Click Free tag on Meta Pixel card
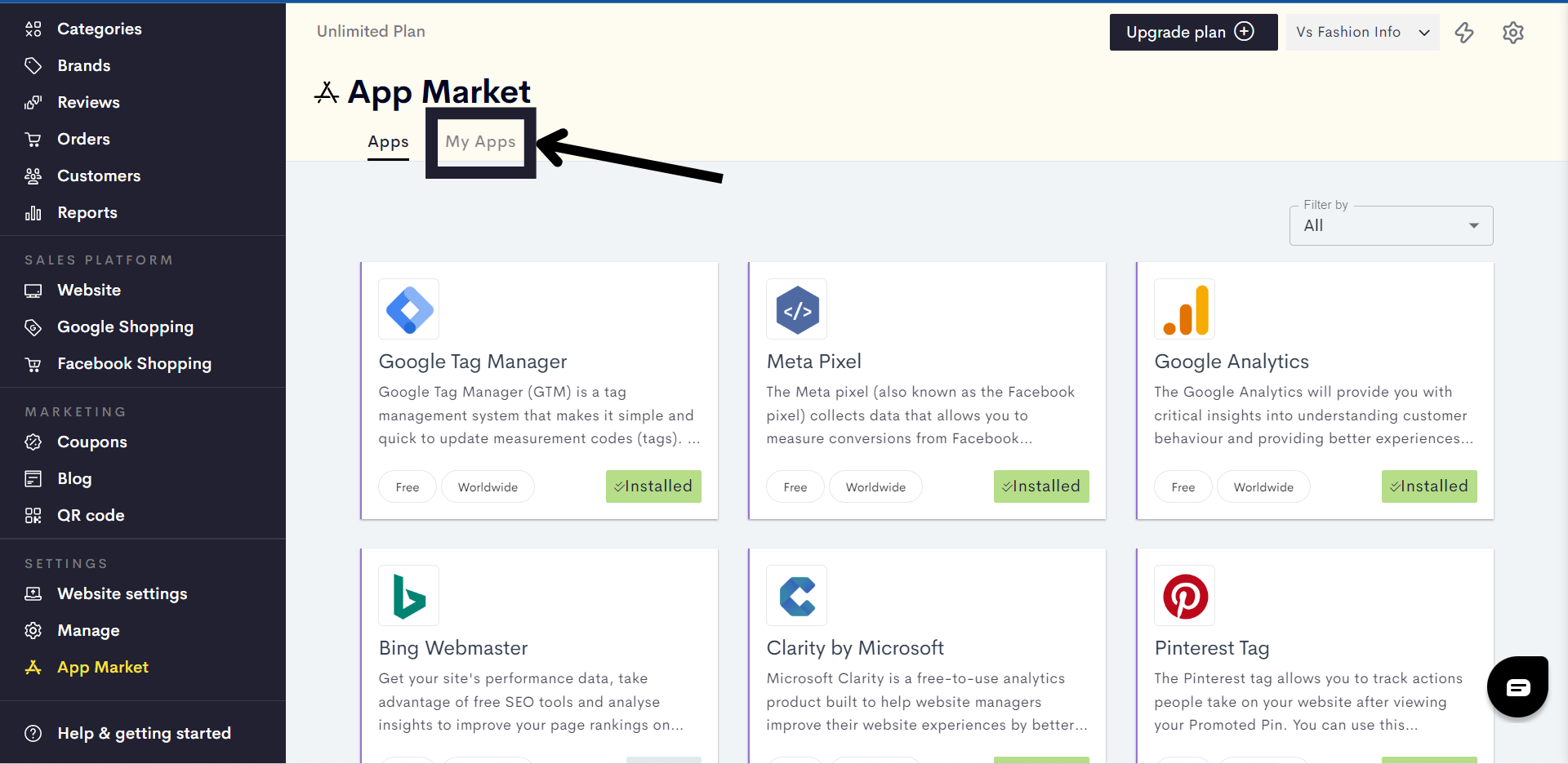The width and height of the screenshot is (1568, 764). [795, 487]
